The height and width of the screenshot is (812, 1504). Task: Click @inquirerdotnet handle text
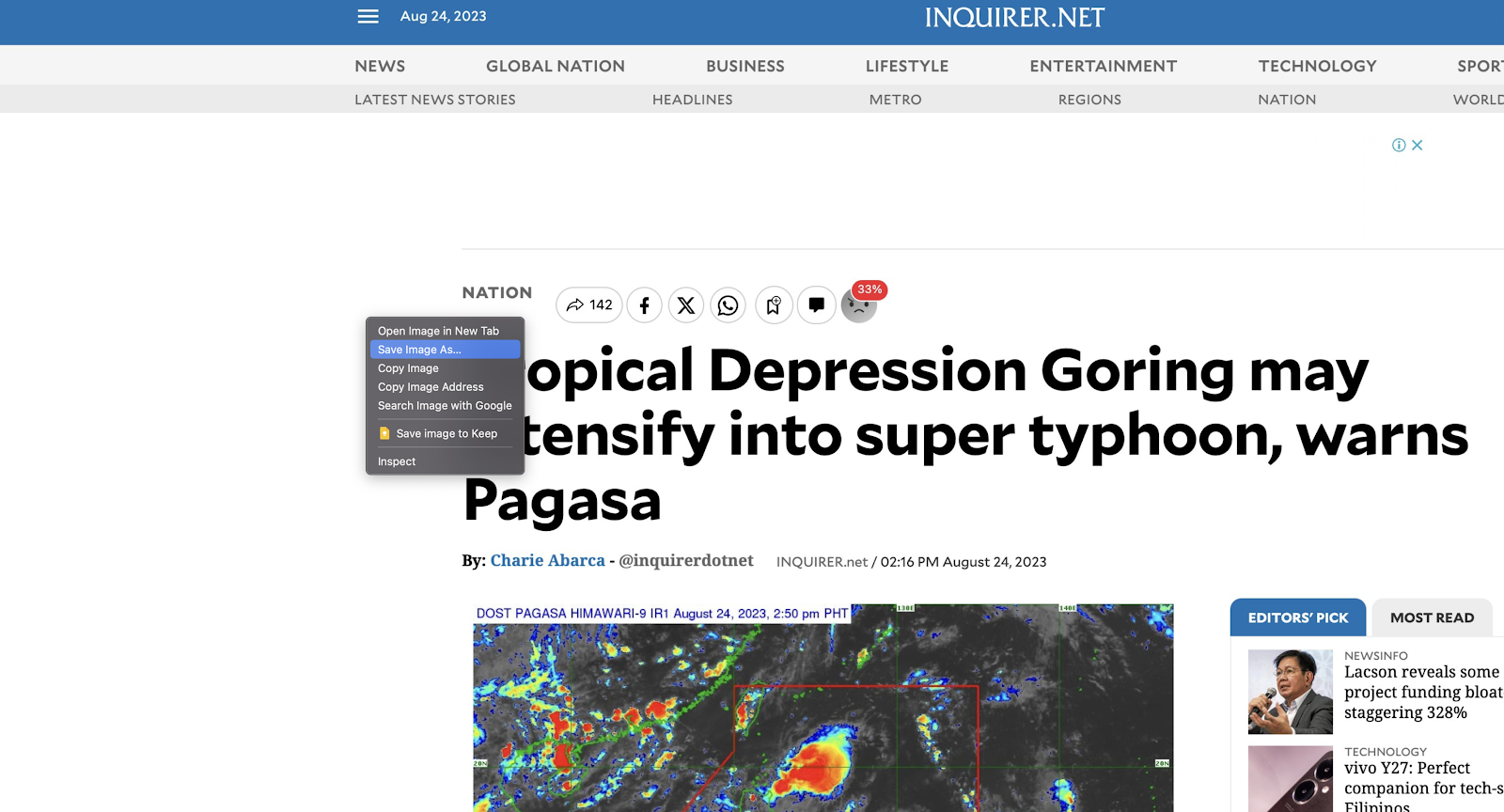click(686, 560)
